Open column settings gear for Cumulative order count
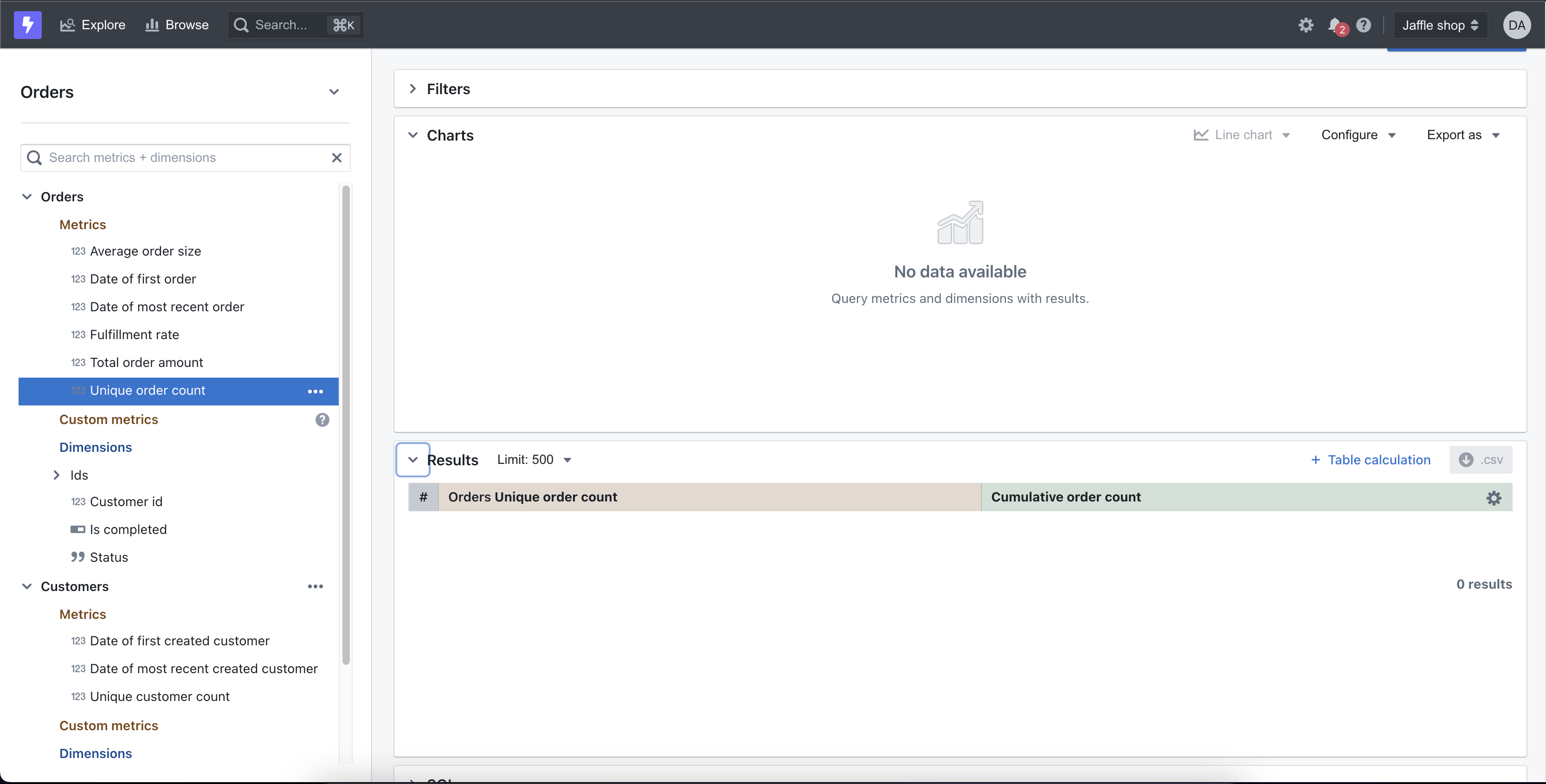 [1494, 498]
